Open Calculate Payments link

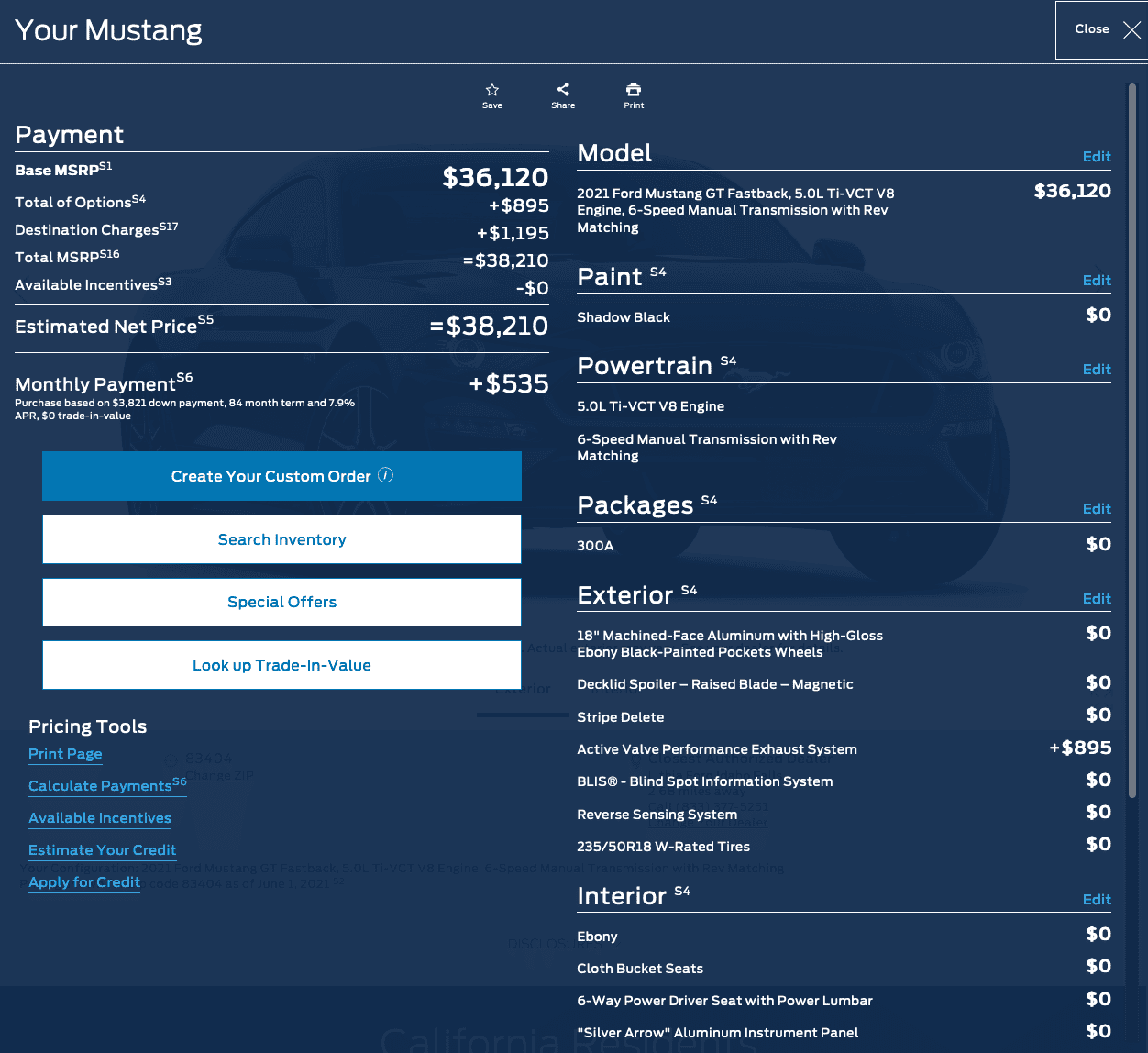(107, 785)
